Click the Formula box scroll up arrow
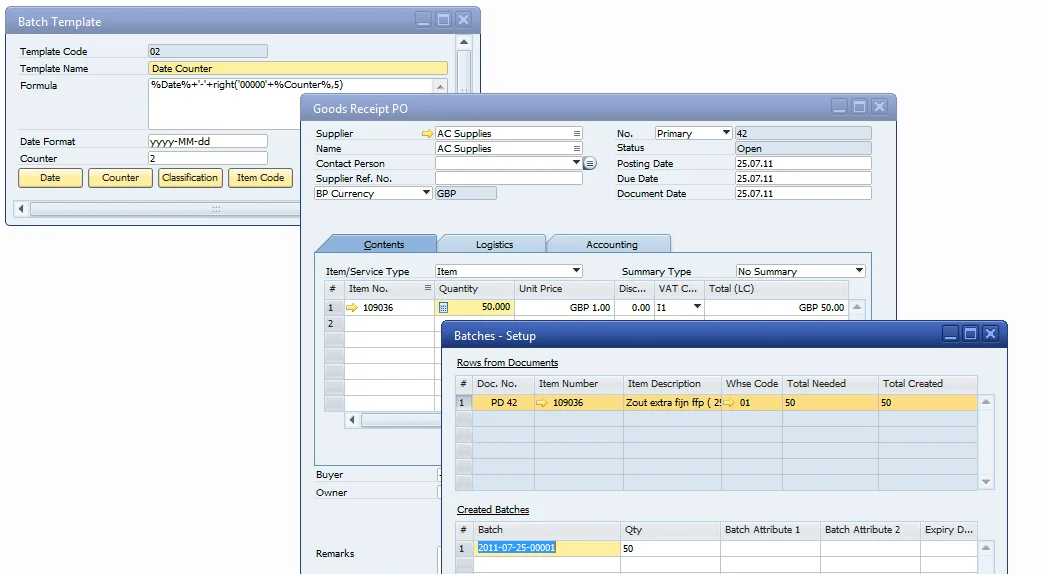Image resolution: width=1041 pixels, height=576 pixels. (x=440, y=86)
